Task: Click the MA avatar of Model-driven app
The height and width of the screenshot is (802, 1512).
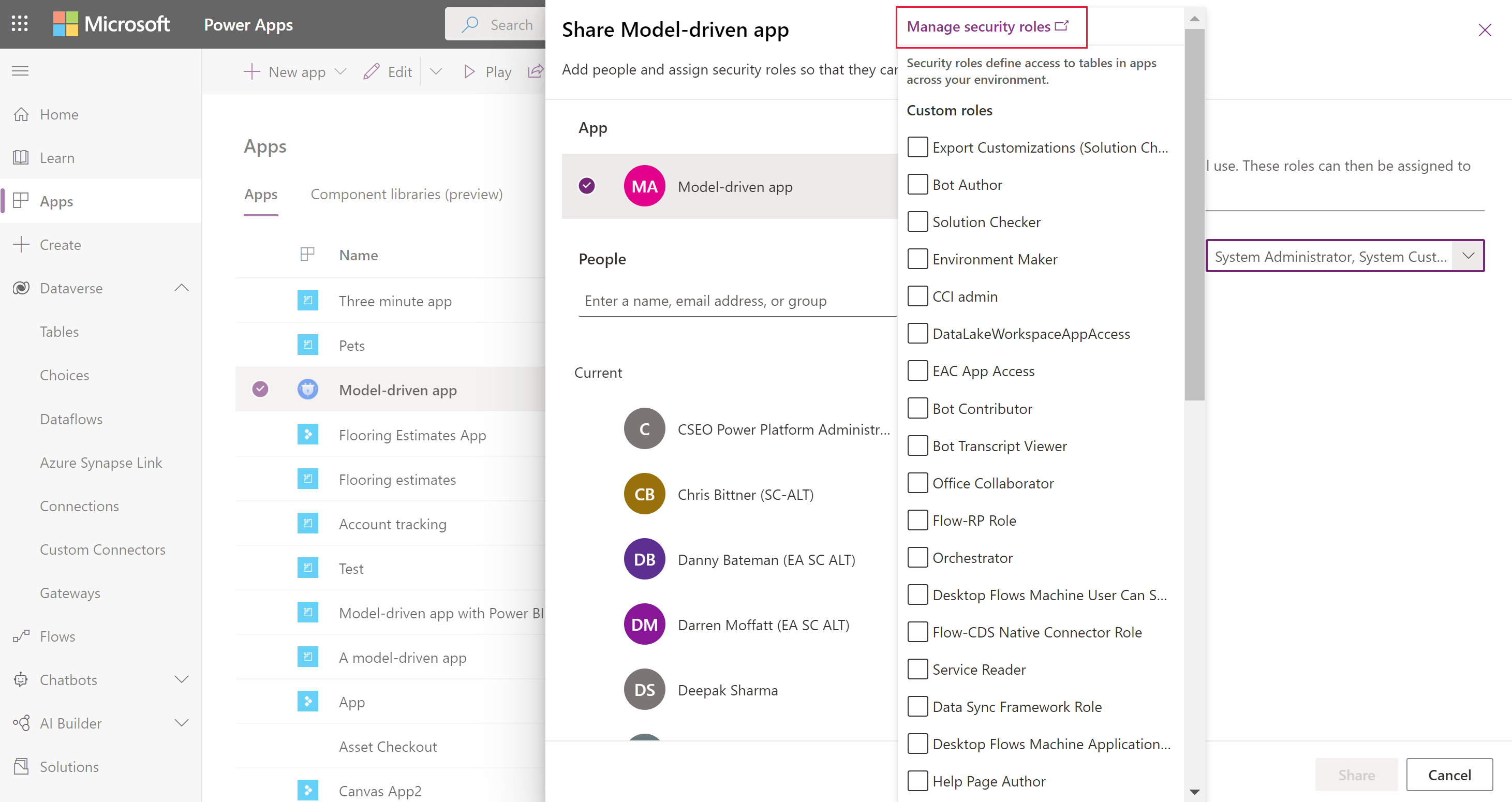Action: coord(644,186)
